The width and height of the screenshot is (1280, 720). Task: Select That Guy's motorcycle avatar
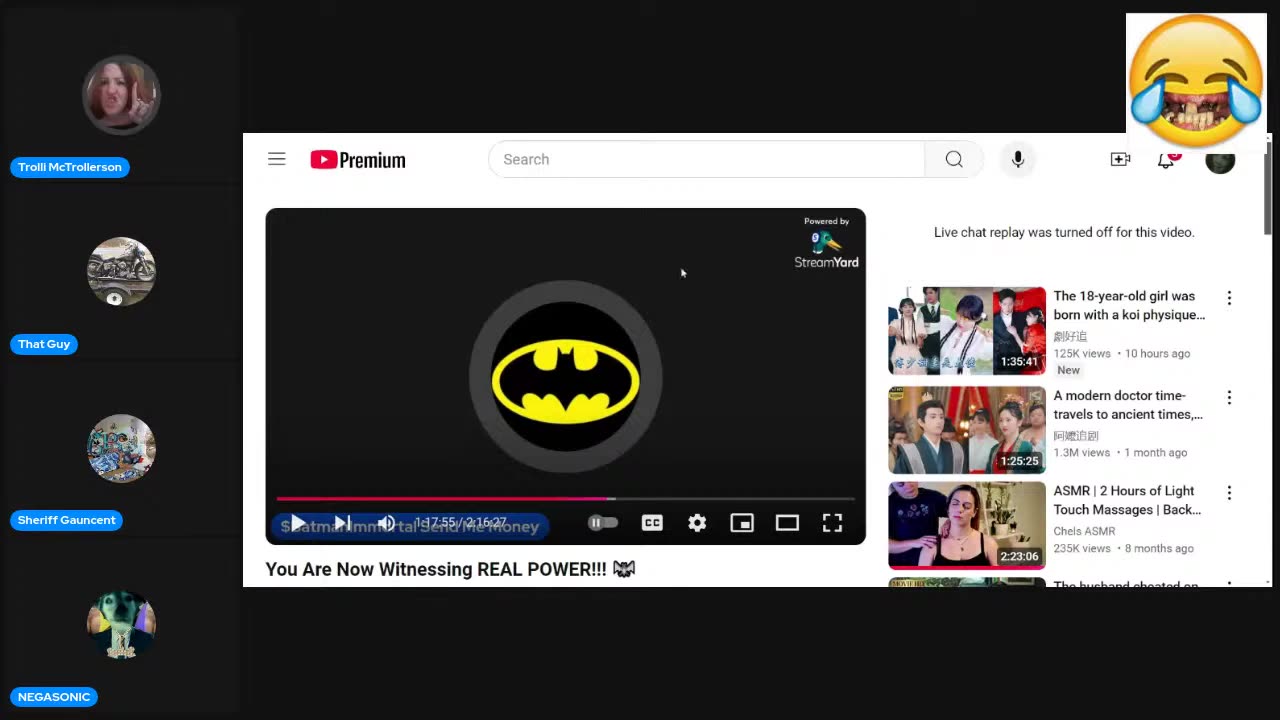pos(121,271)
